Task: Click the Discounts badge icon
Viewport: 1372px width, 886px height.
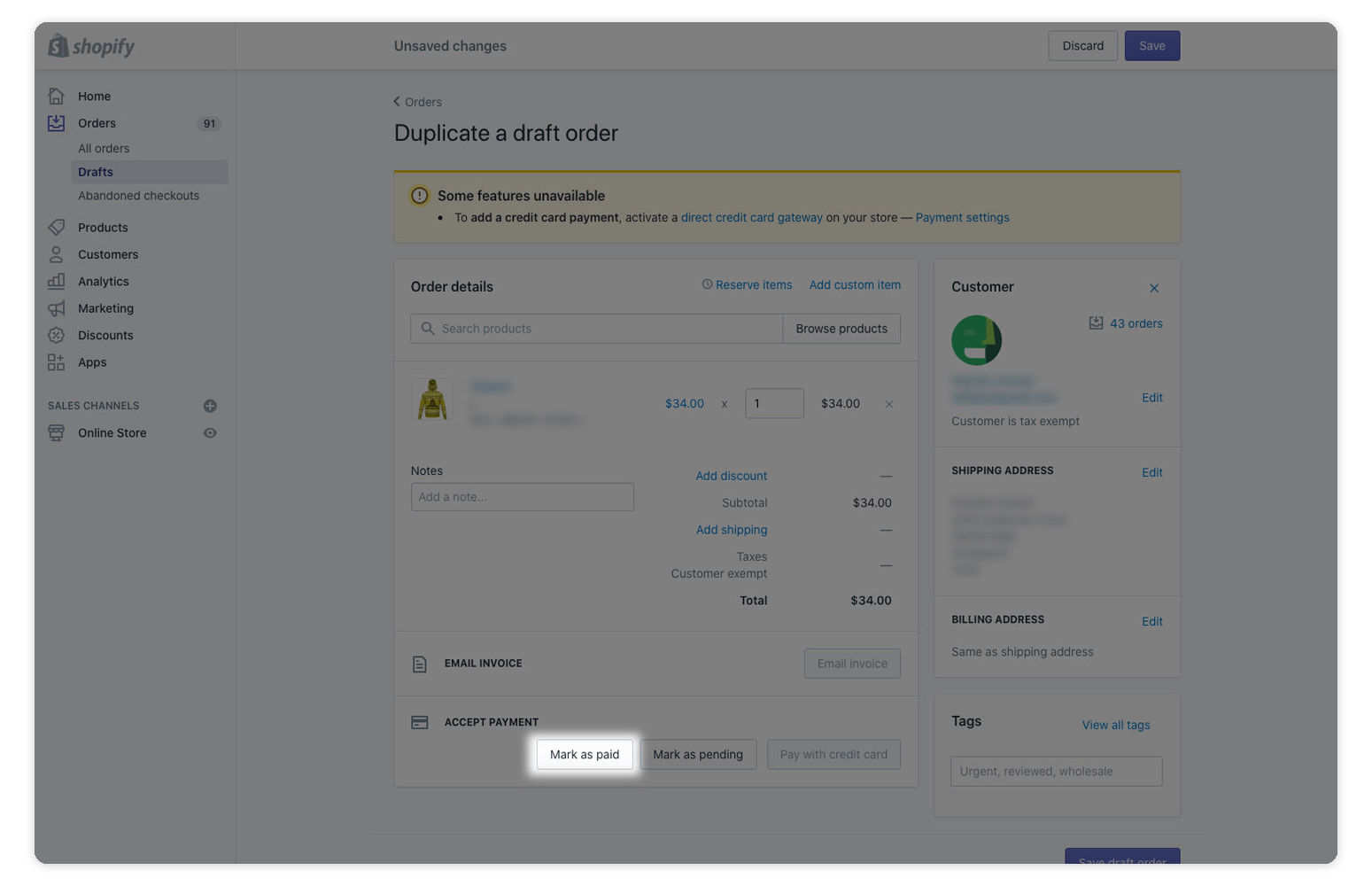Action: (57, 335)
